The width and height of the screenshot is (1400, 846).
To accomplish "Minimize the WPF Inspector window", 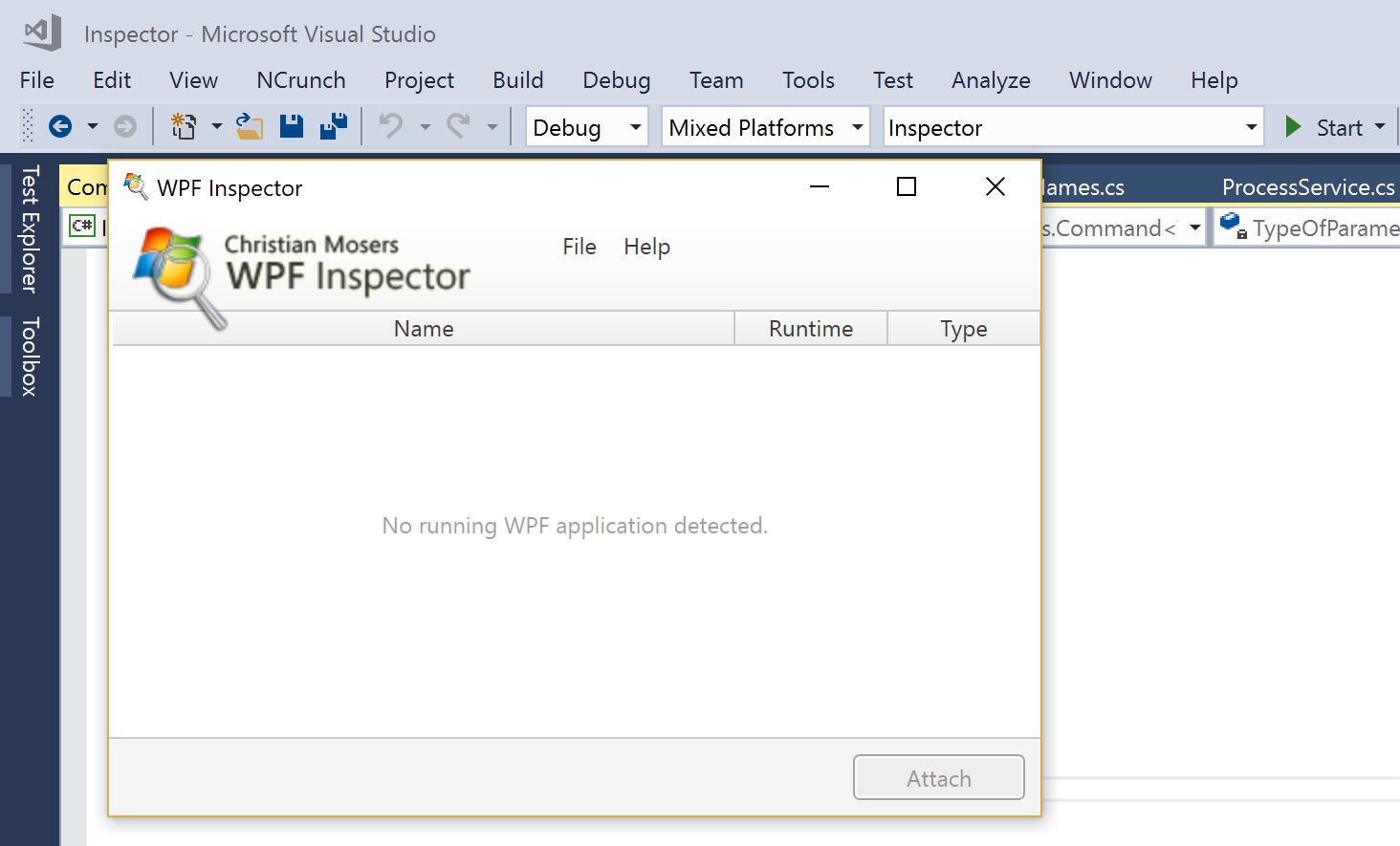I will pos(820,186).
